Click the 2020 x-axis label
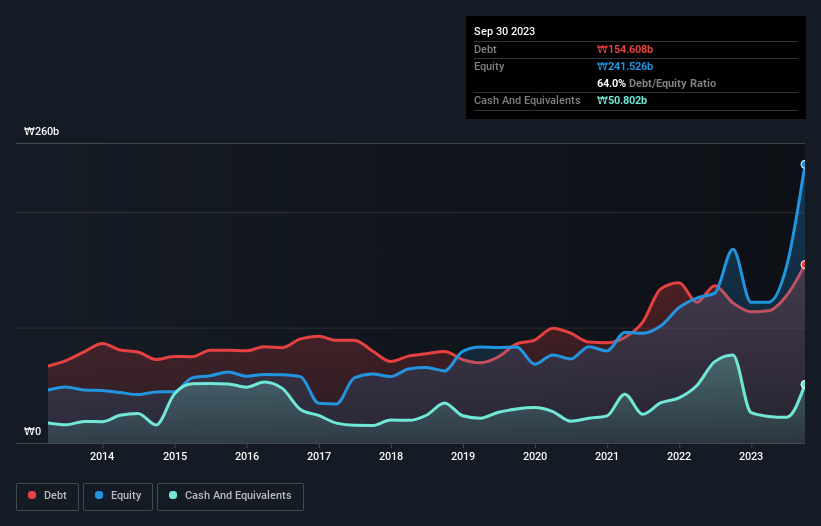Screen dimensions: 821x526 click(535, 456)
